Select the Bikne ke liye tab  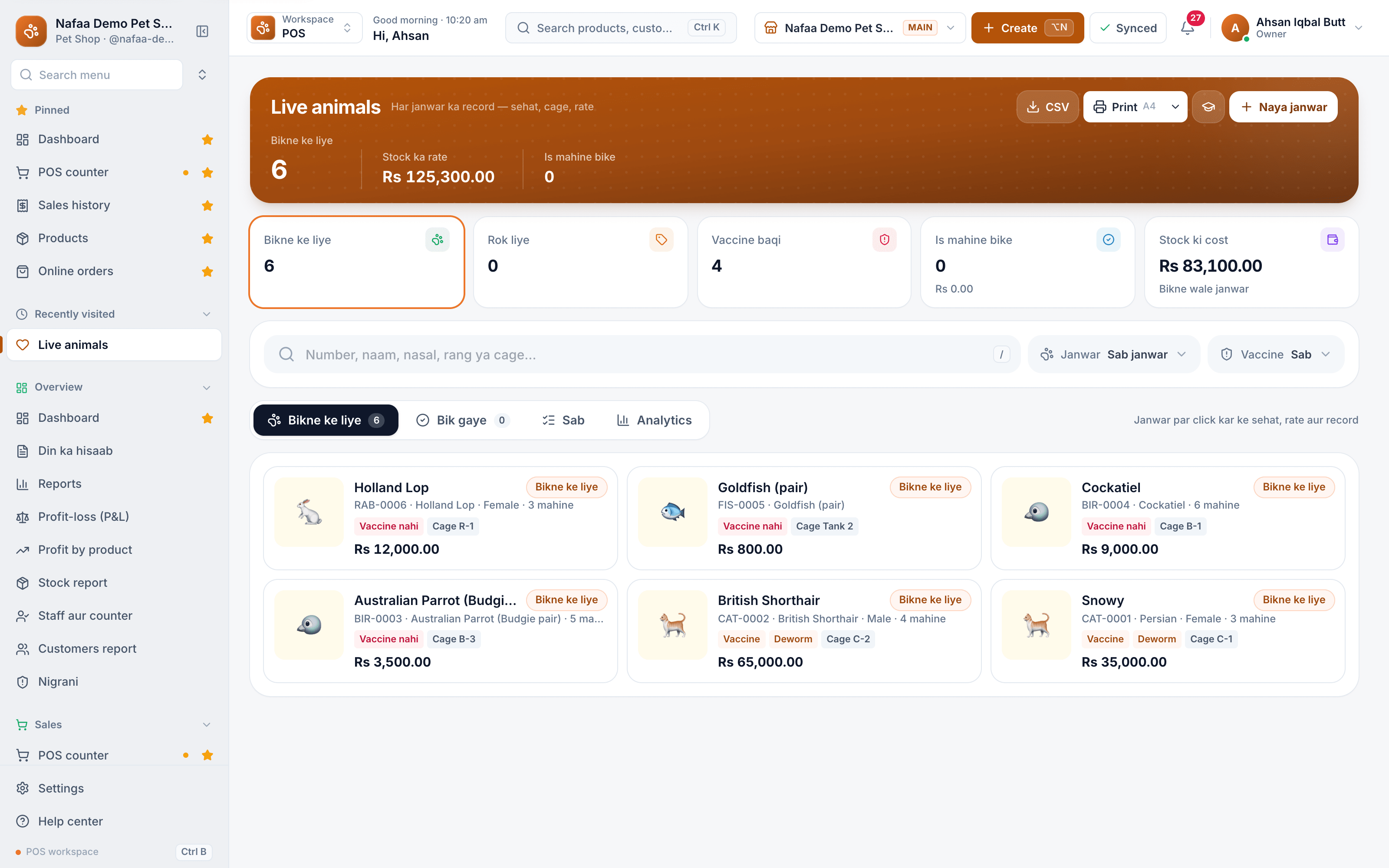pos(326,420)
